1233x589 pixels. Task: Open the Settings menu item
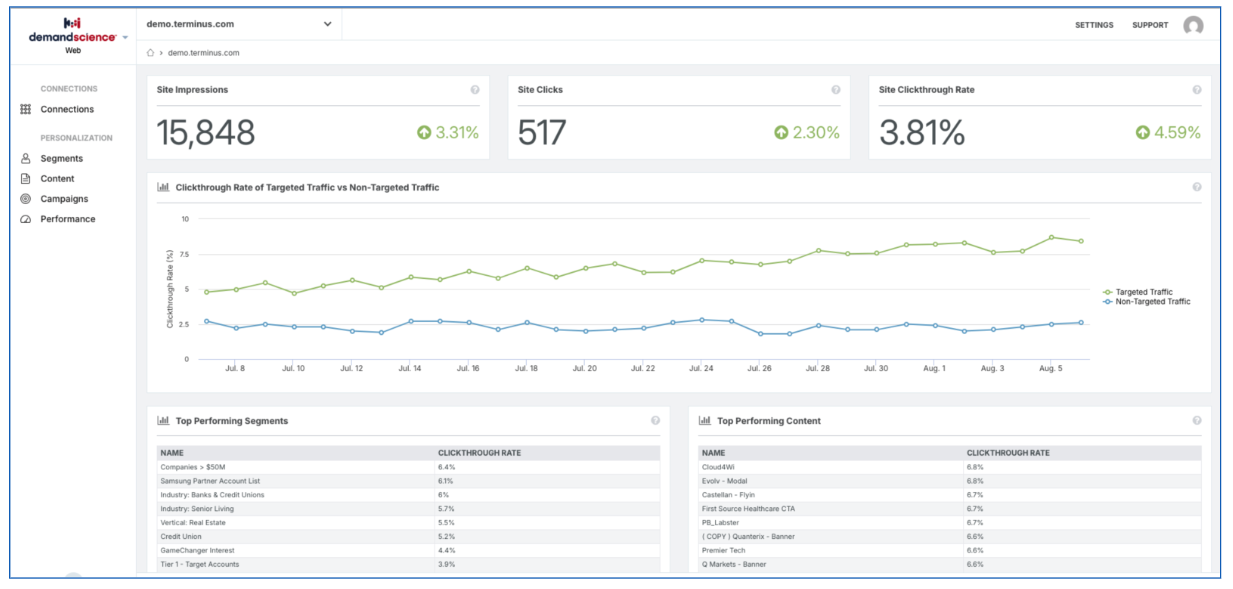click(1094, 25)
